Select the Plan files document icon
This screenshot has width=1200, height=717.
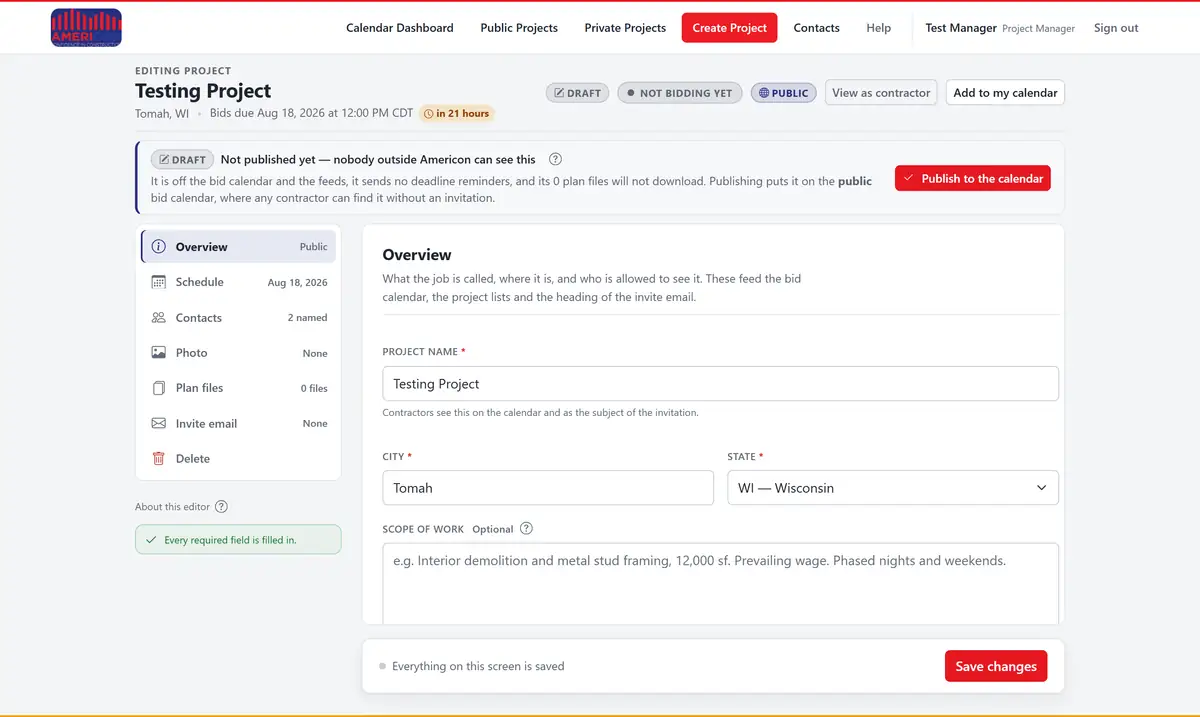click(x=158, y=388)
